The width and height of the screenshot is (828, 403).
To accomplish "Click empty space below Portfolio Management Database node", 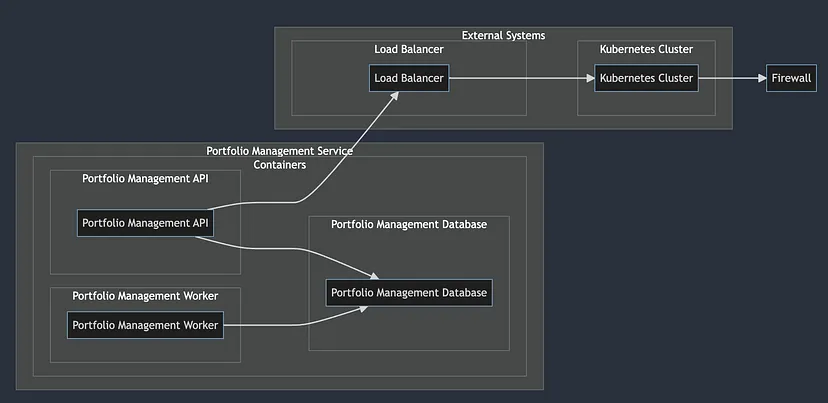I will [409, 330].
